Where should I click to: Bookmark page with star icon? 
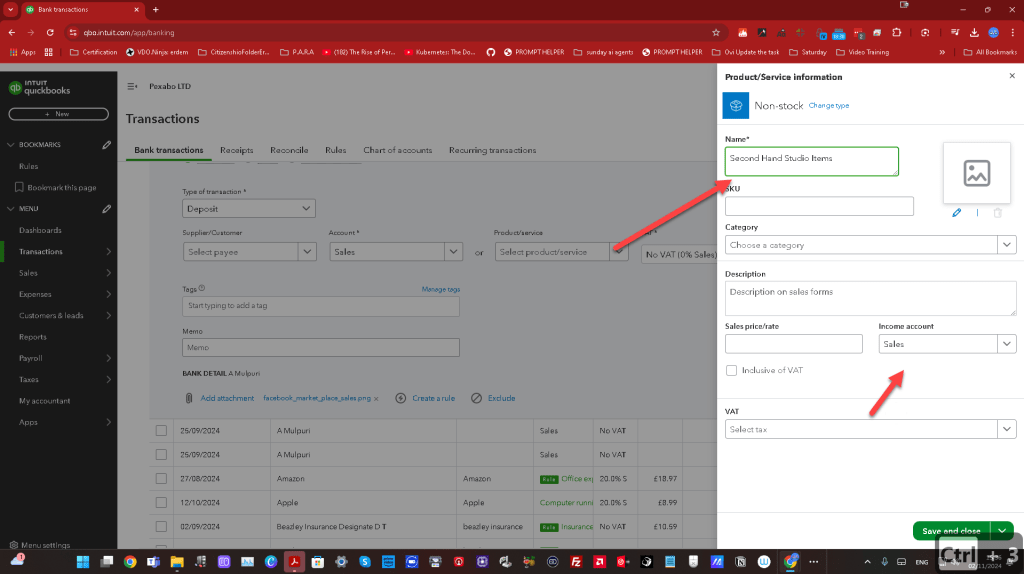[716, 32]
